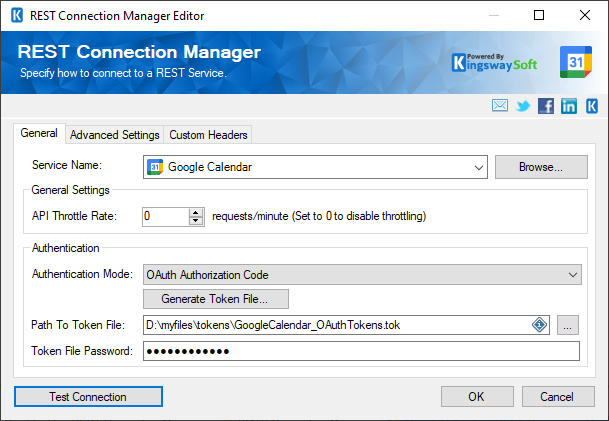
Task: Open the Custom Headers tab
Action: pos(208,135)
